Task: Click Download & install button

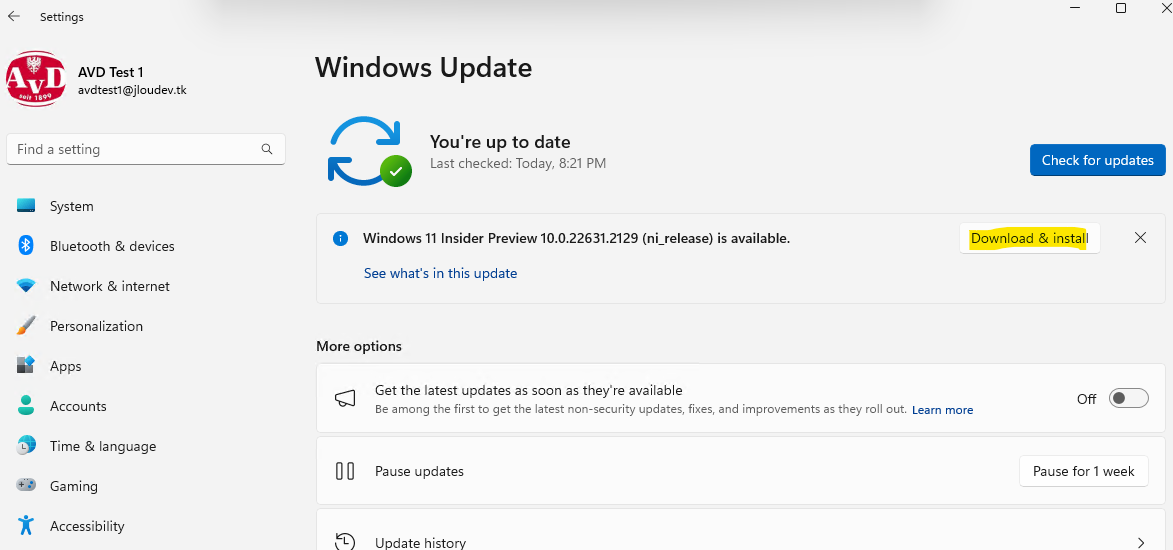Action: pos(1029,239)
